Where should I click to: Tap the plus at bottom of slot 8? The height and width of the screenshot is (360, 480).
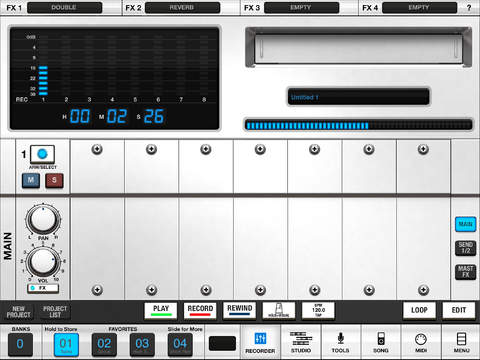pyautogui.click(x=423, y=290)
